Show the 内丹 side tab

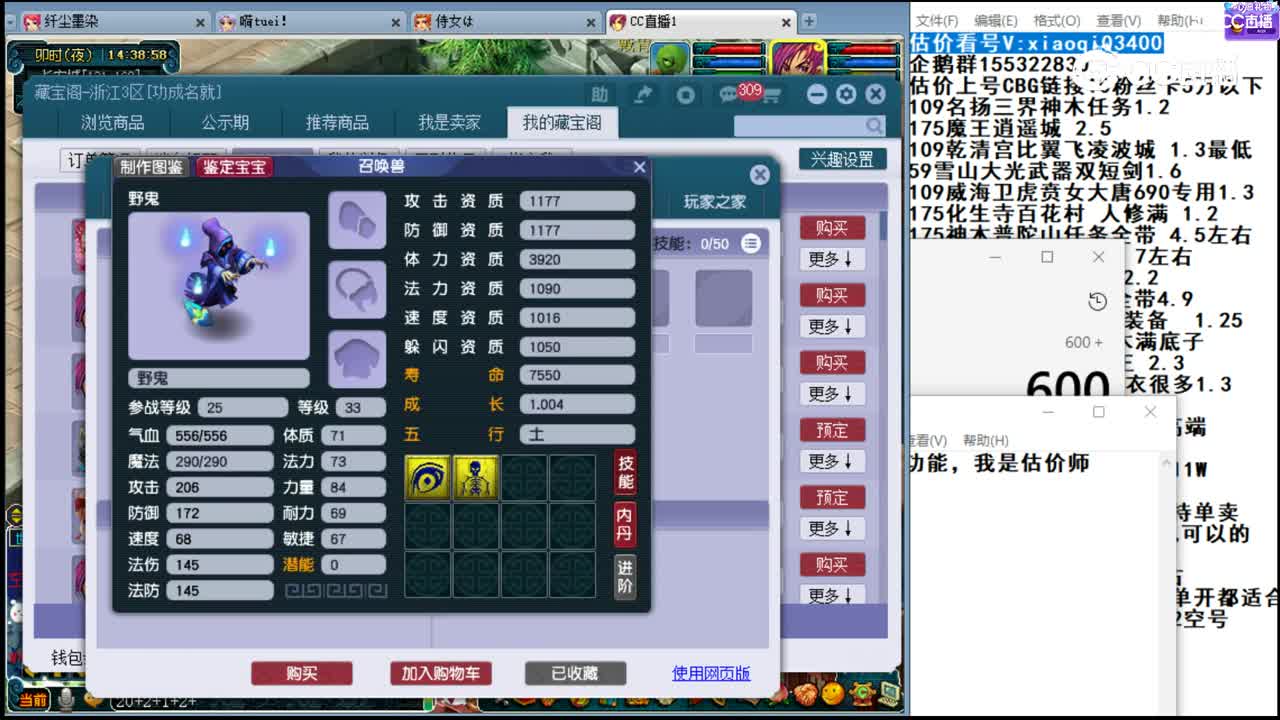(625, 524)
